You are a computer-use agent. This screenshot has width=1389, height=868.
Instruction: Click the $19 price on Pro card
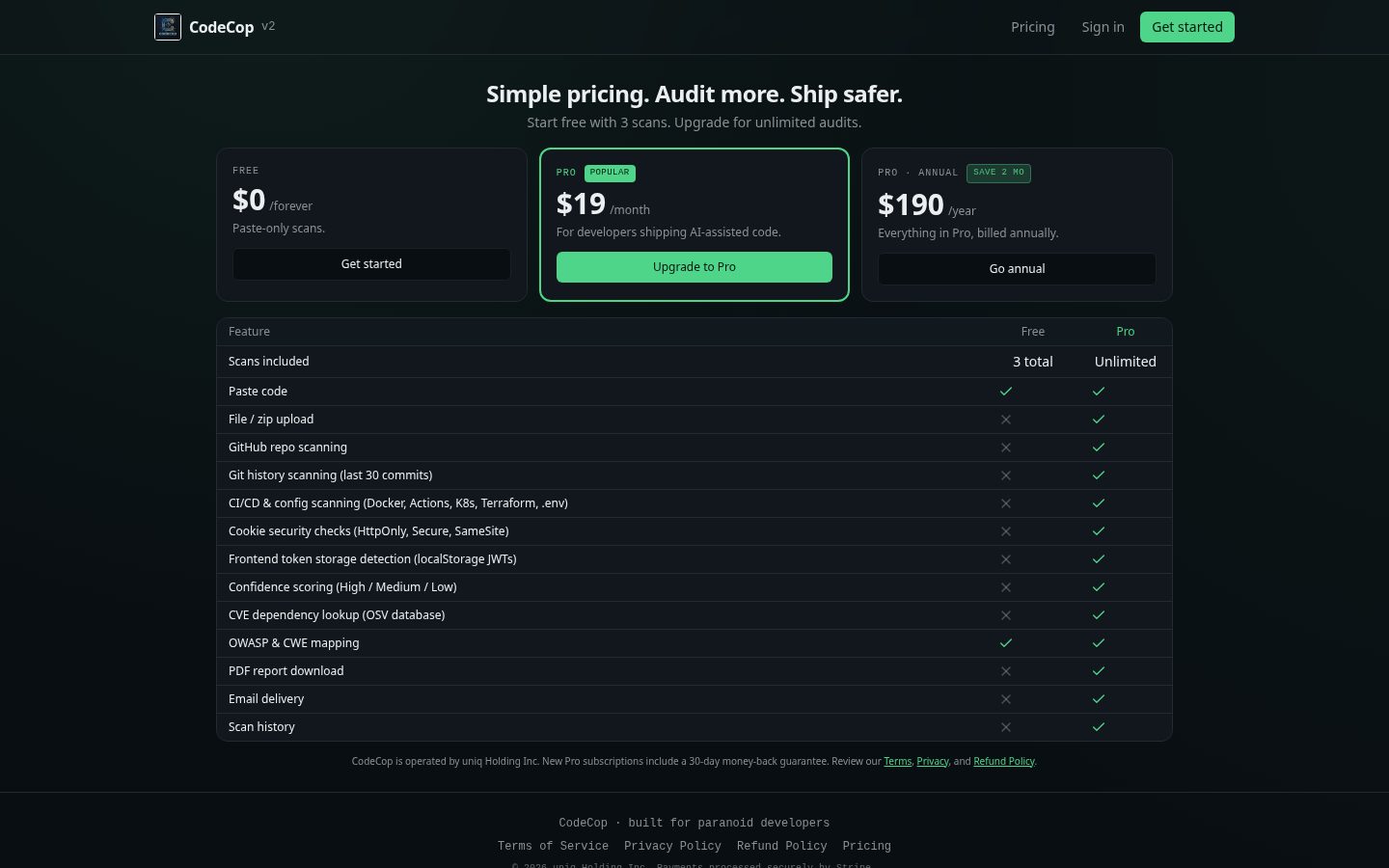[581, 204]
